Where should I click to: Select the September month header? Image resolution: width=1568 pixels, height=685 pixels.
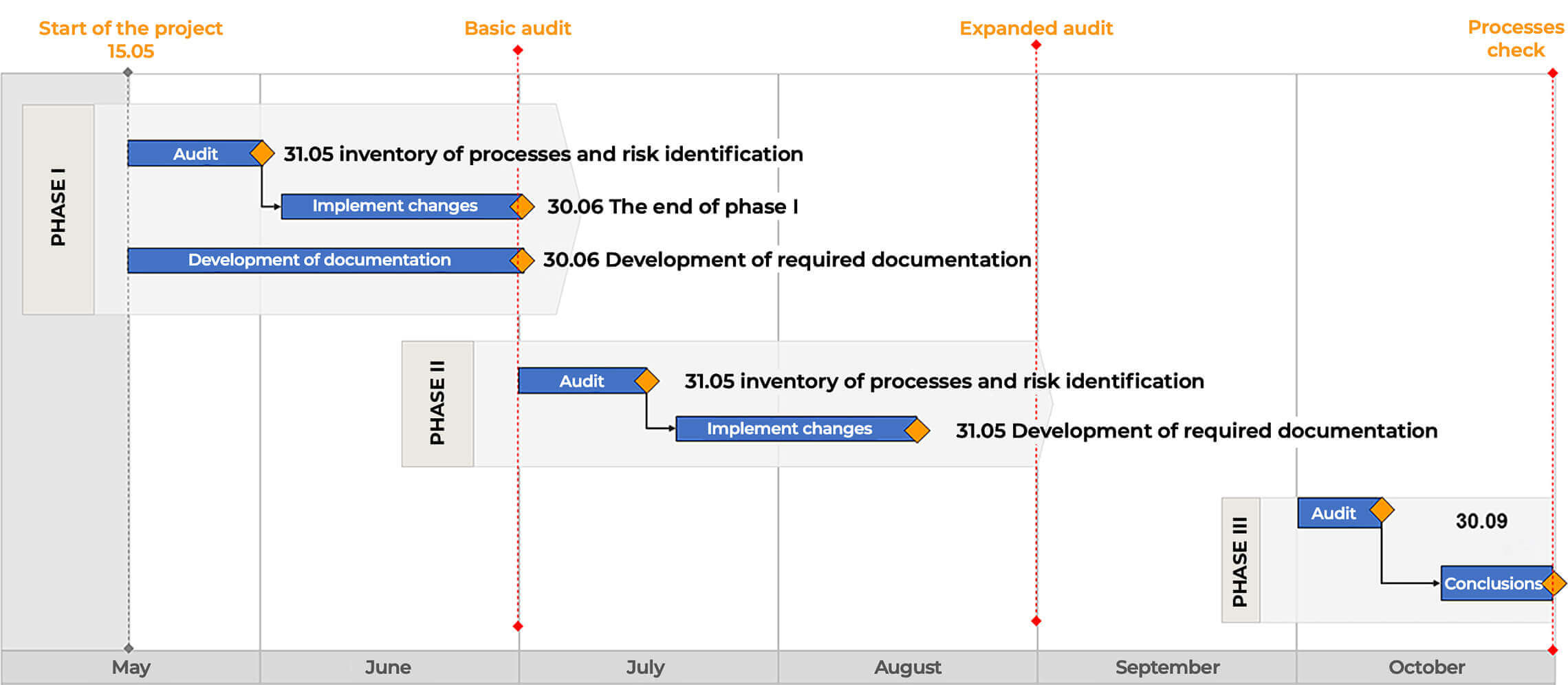[1167, 667]
